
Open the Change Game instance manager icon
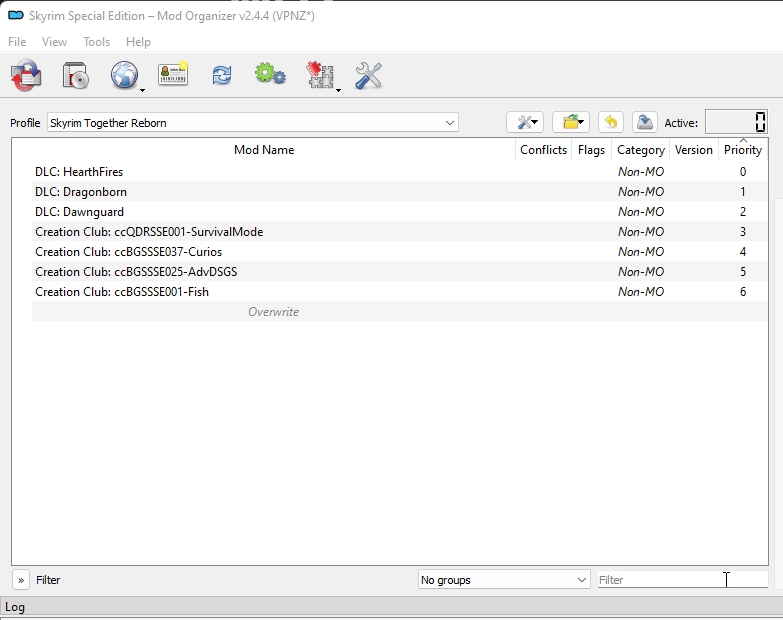click(26, 76)
